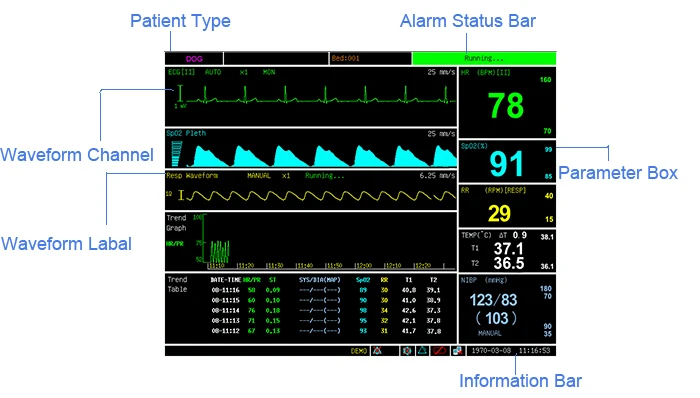Click the SpO2 lower limit 85
The height and width of the screenshot is (398, 700).
(x=548, y=176)
